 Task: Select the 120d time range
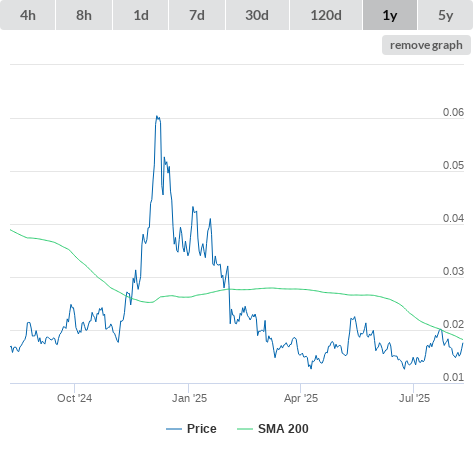click(326, 15)
